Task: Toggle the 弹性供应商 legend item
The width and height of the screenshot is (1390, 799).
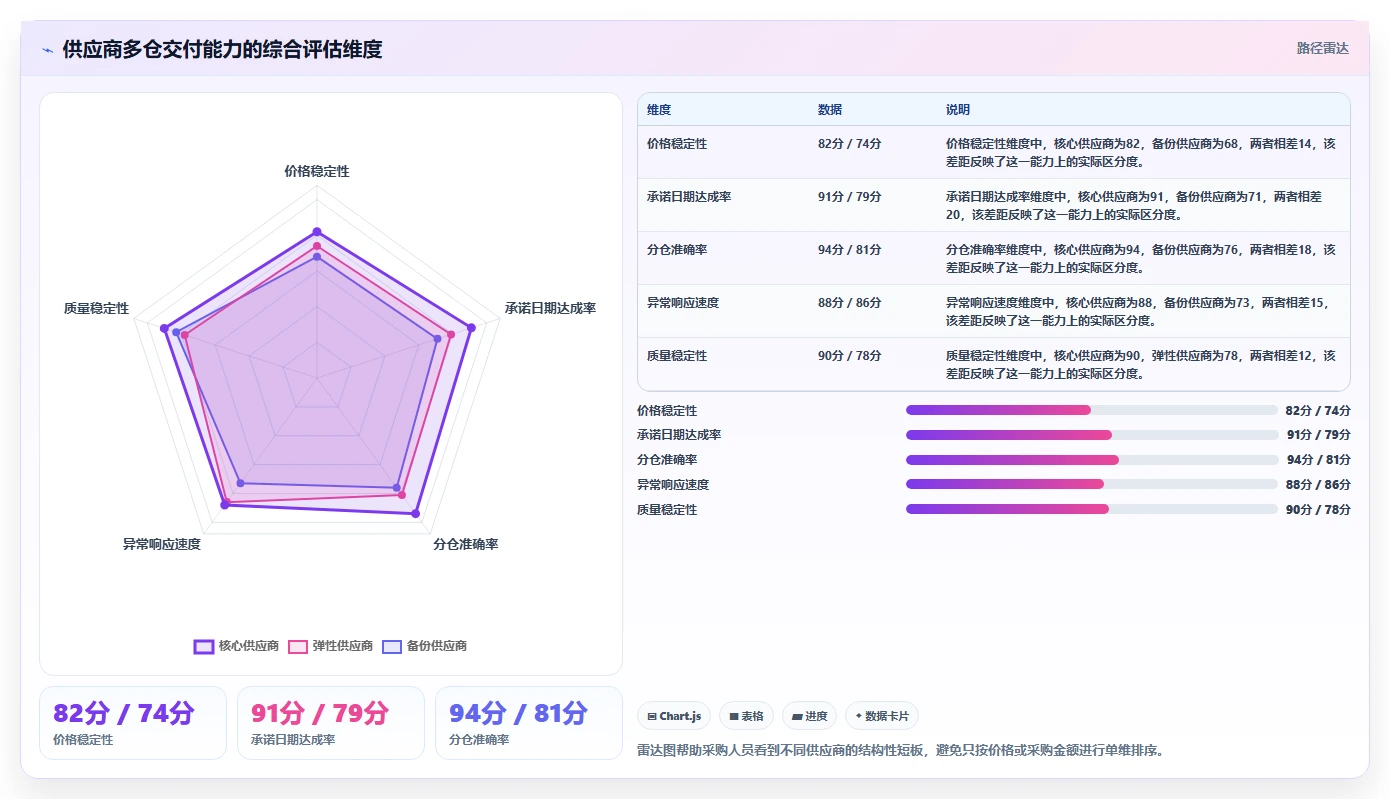Action: pos(330,646)
